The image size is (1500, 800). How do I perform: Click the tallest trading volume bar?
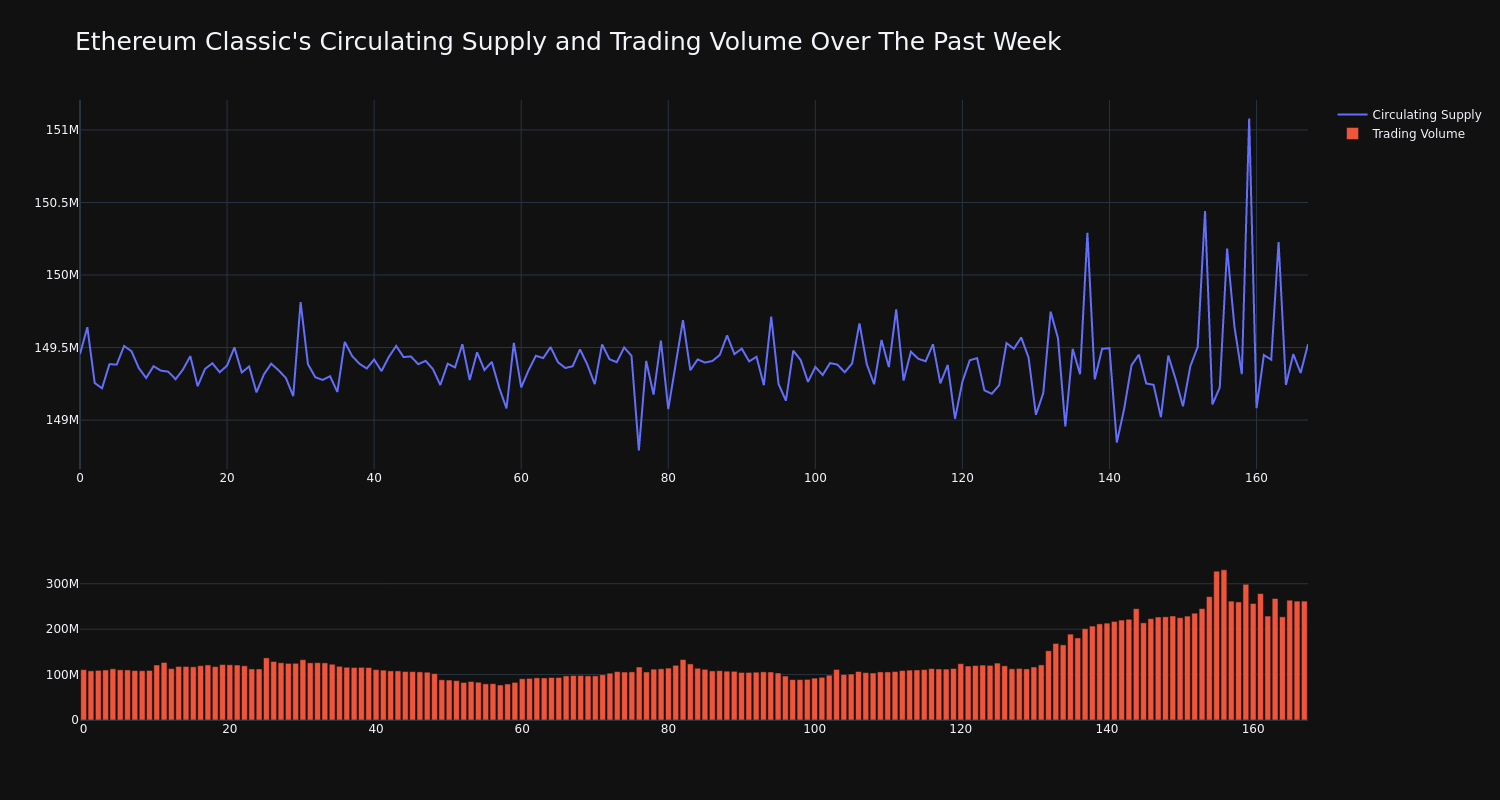[1224, 645]
